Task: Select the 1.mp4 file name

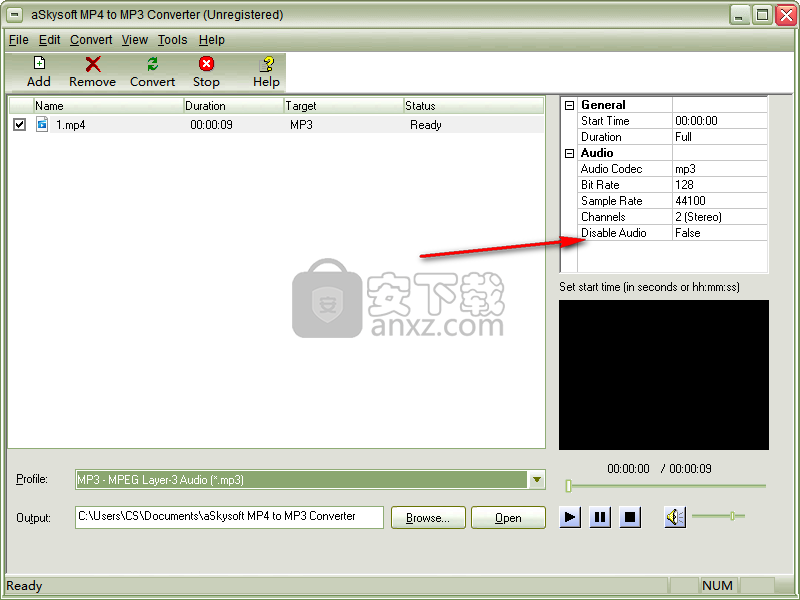Action: (x=70, y=125)
